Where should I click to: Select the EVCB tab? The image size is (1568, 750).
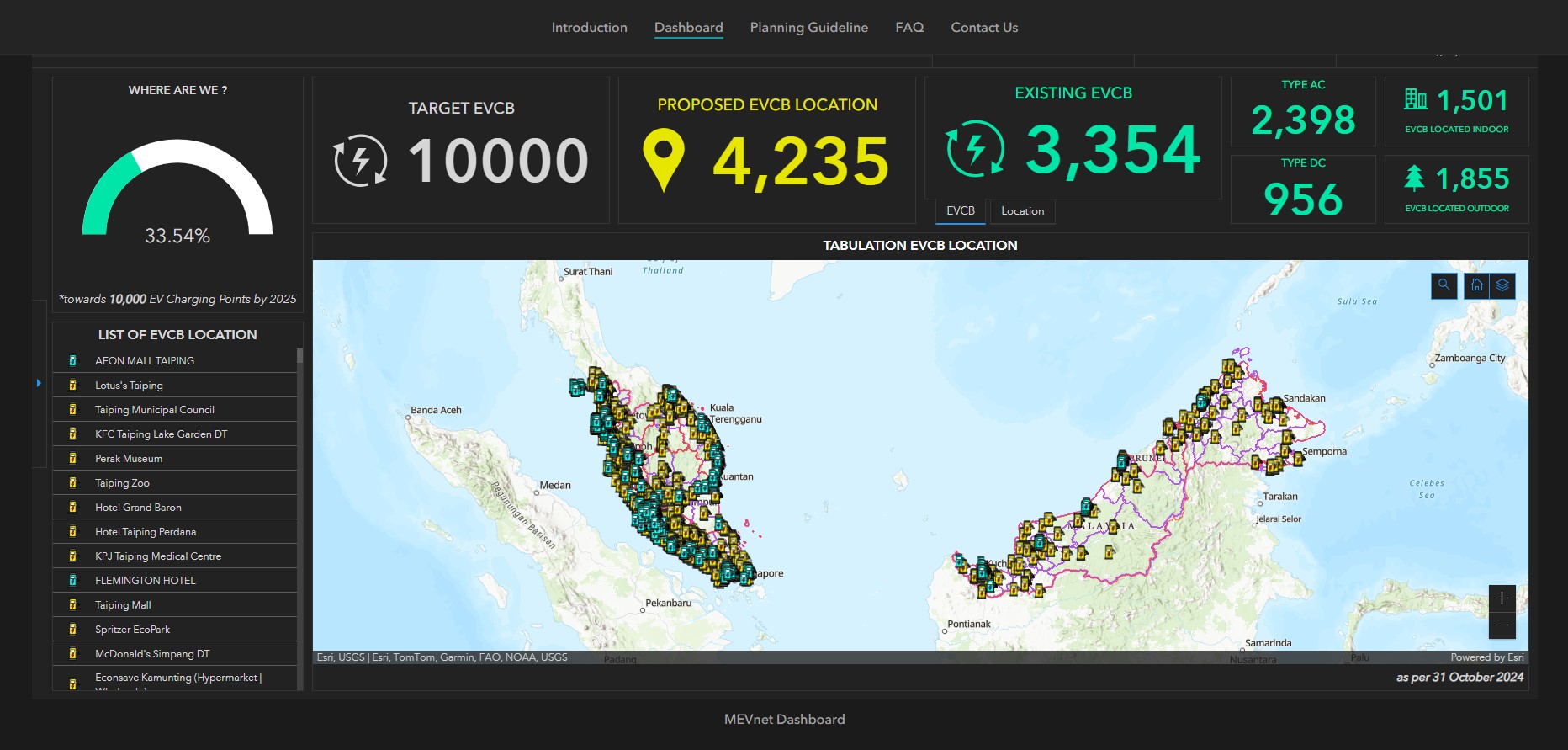click(x=961, y=211)
